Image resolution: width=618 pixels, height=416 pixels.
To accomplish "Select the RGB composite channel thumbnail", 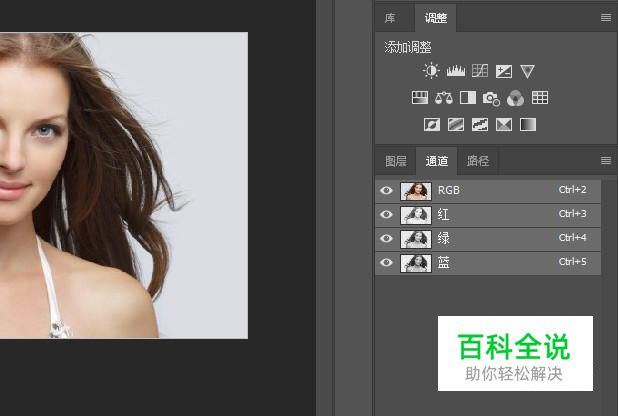I will [x=416, y=191].
